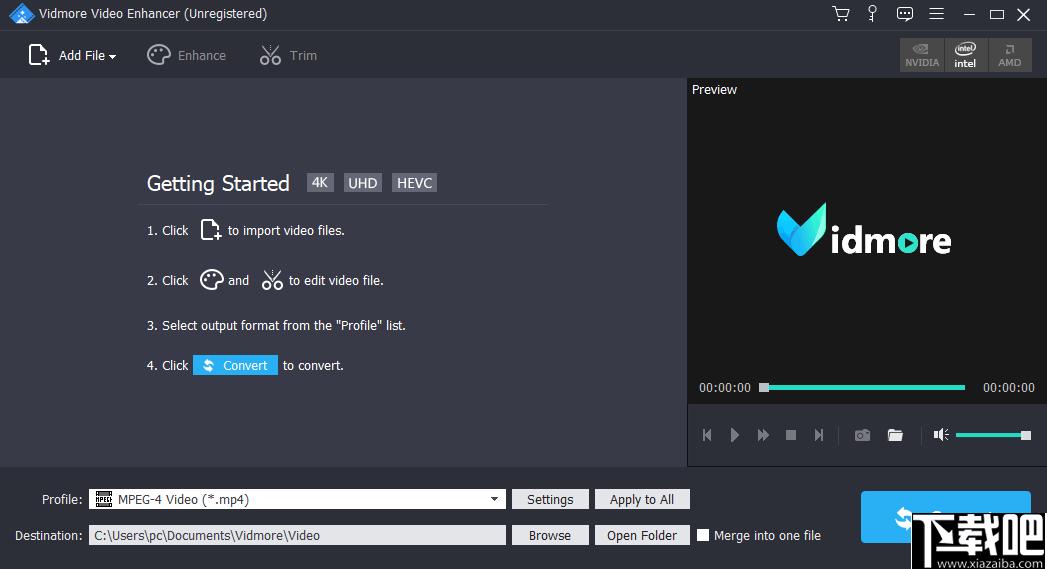The height and width of the screenshot is (569, 1047).
Task: Toggle AMD acceleration
Action: click(1010, 55)
